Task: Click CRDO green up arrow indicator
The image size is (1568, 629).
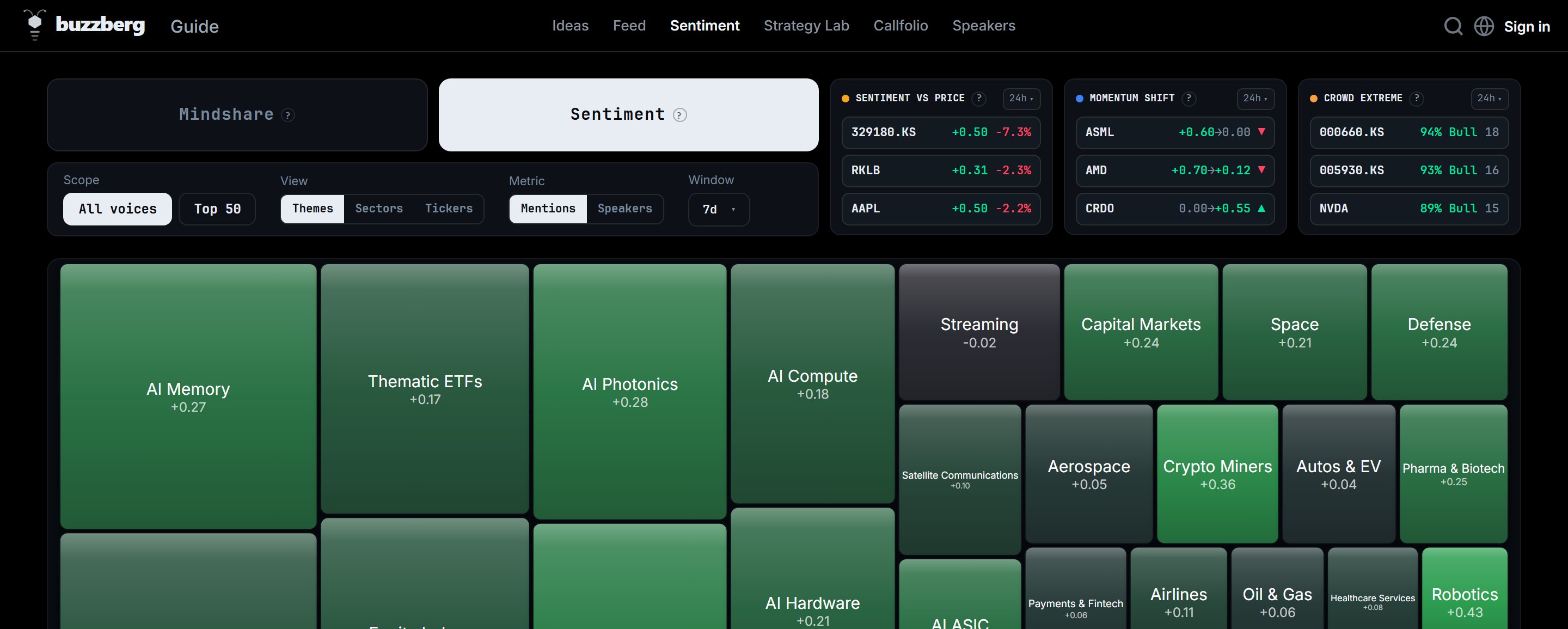Action: coord(1261,208)
